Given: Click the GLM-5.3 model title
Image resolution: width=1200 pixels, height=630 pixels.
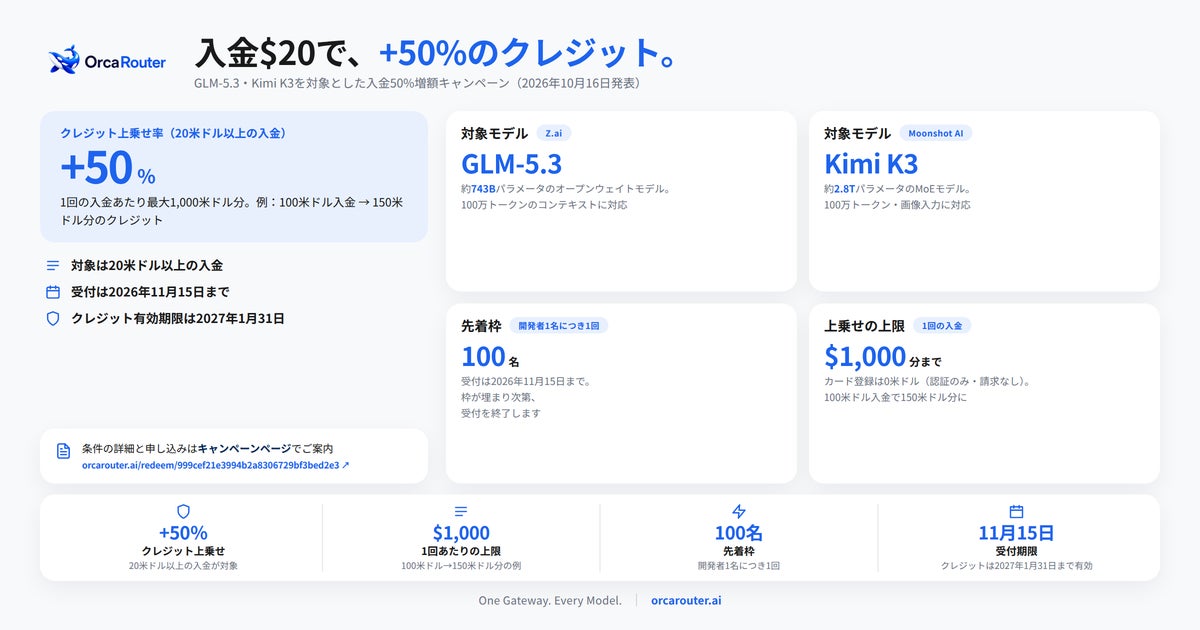Looking at the screenshot, I should click(511, 163).
